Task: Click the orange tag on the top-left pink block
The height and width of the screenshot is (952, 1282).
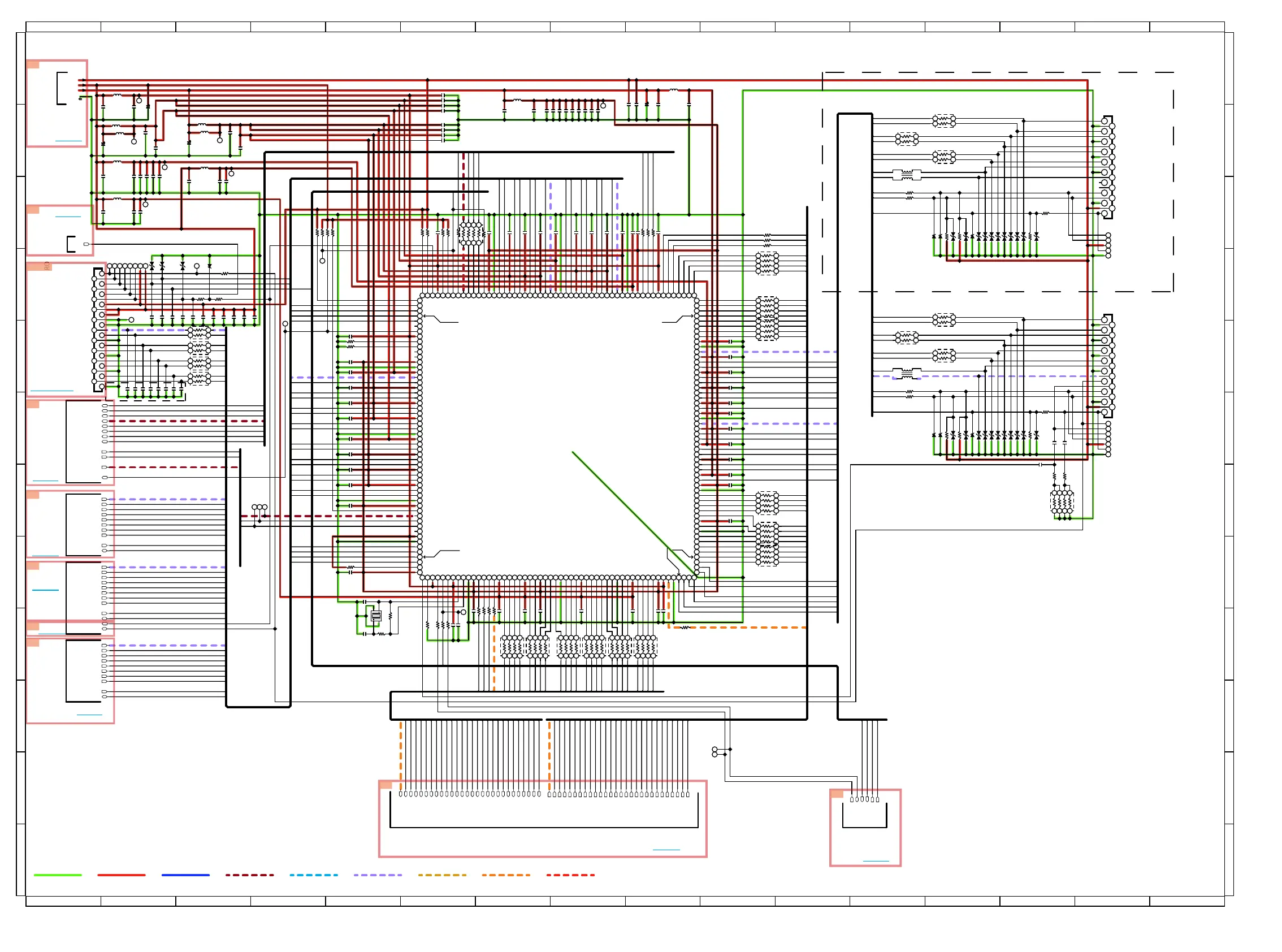Action: click(33, 64)
